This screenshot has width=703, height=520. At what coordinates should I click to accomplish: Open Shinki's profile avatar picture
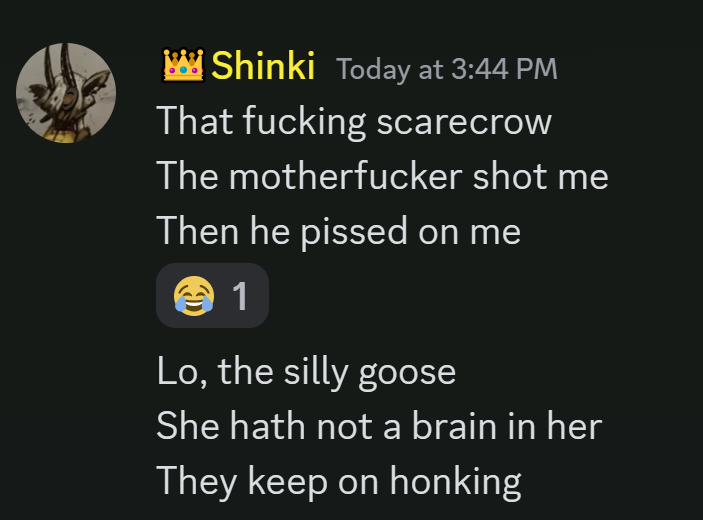pyautogui.click(x=66, y=93)
